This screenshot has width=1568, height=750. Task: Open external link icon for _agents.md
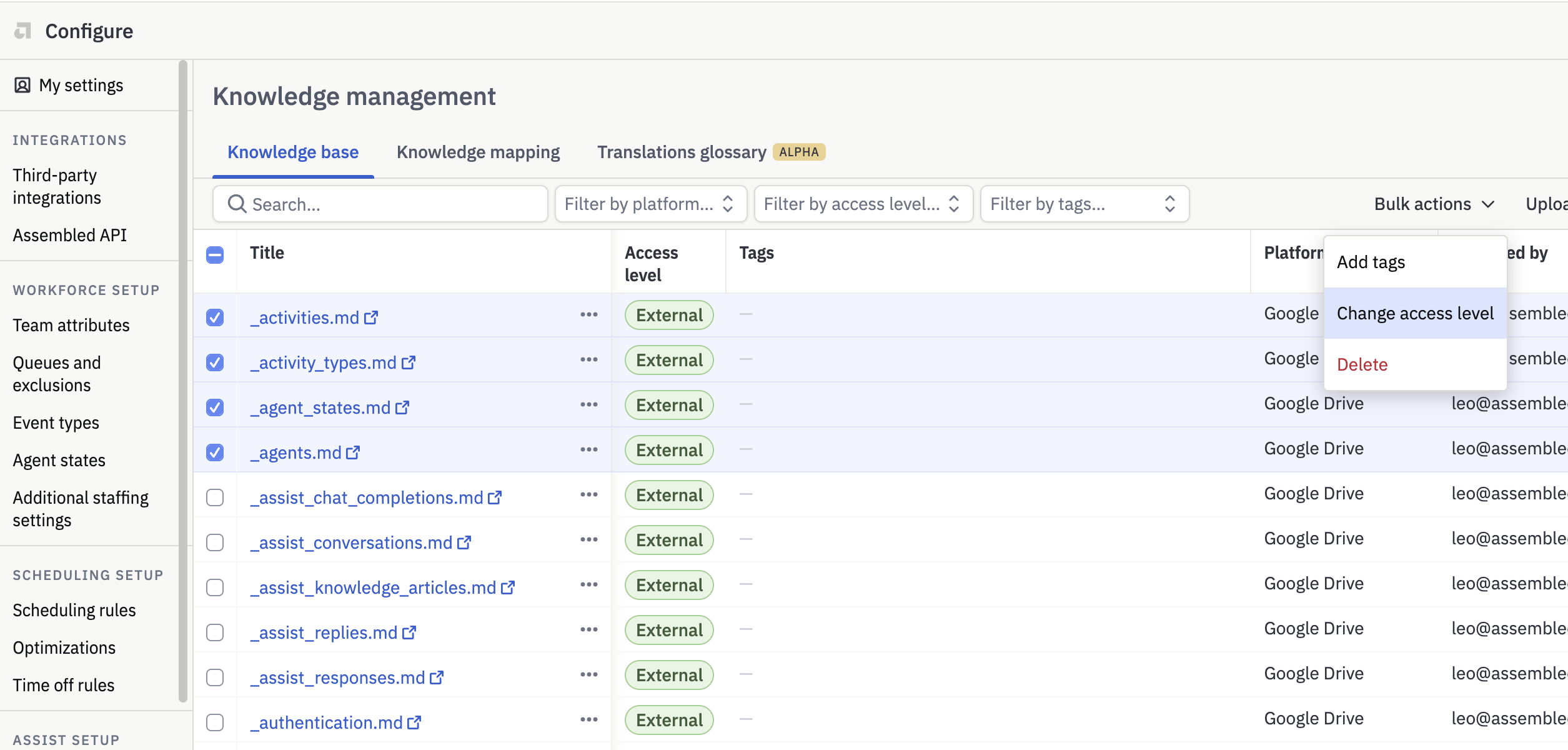pyautogui.click(x=353, y=452)
